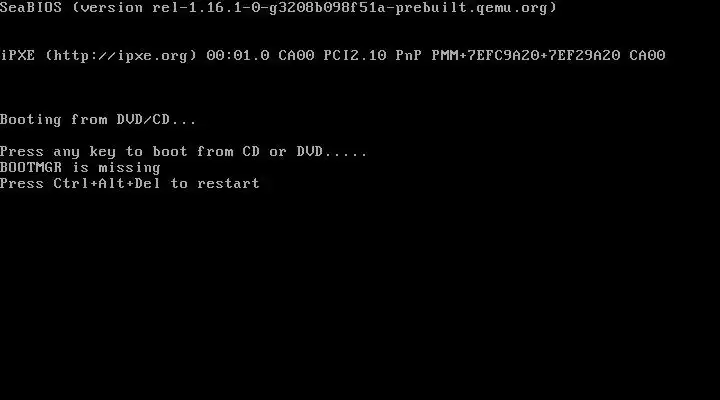Image resolution: width=720 pixels, height=400 pixels.
Task: Click the http://ipxe.org URL text
Action: [x=121, y=56]
